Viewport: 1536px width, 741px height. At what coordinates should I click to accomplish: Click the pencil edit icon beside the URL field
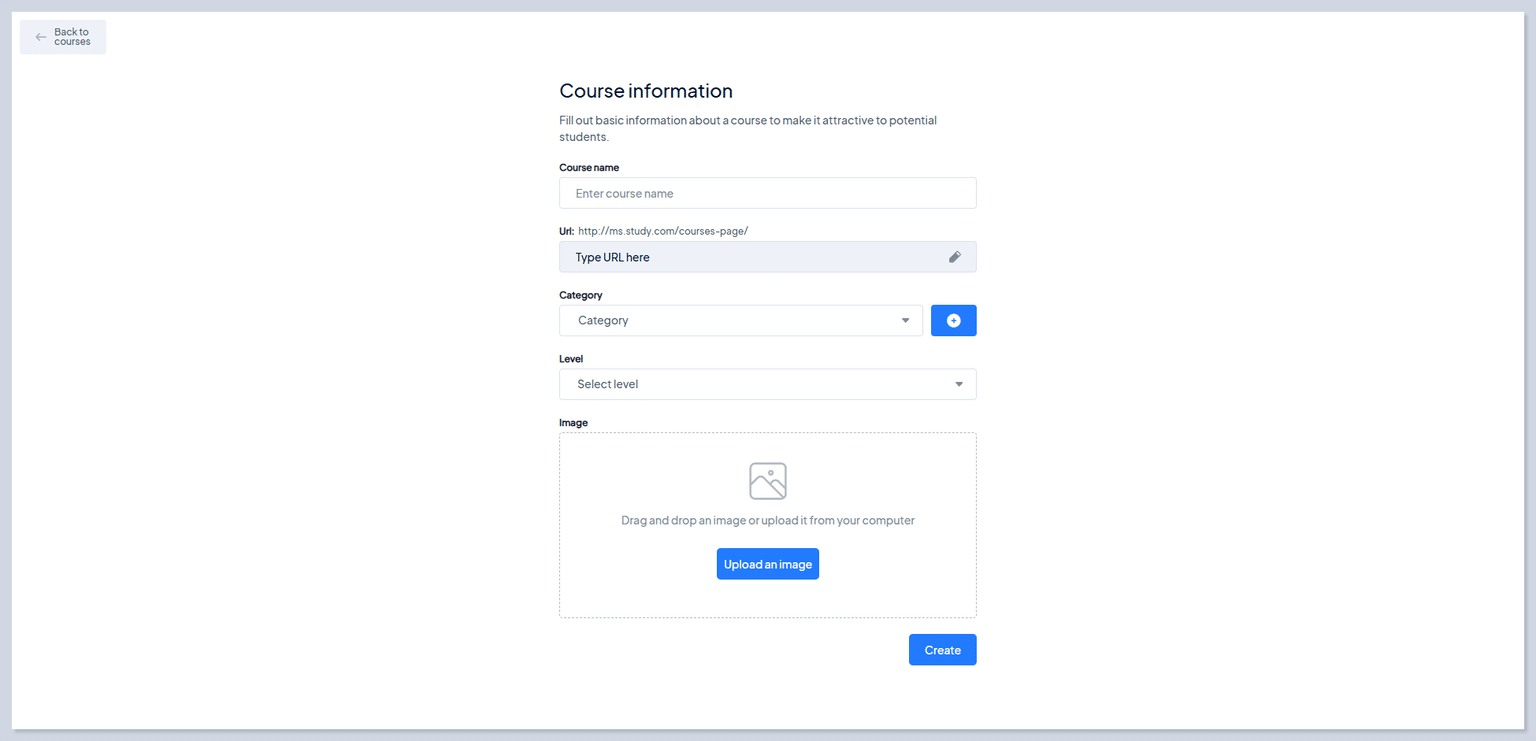(955, 257)
